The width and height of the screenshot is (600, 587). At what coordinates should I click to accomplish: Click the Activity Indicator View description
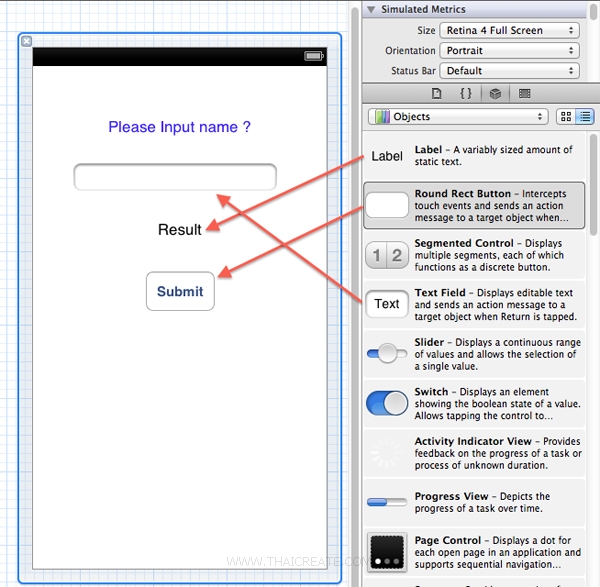coord(498,453)
